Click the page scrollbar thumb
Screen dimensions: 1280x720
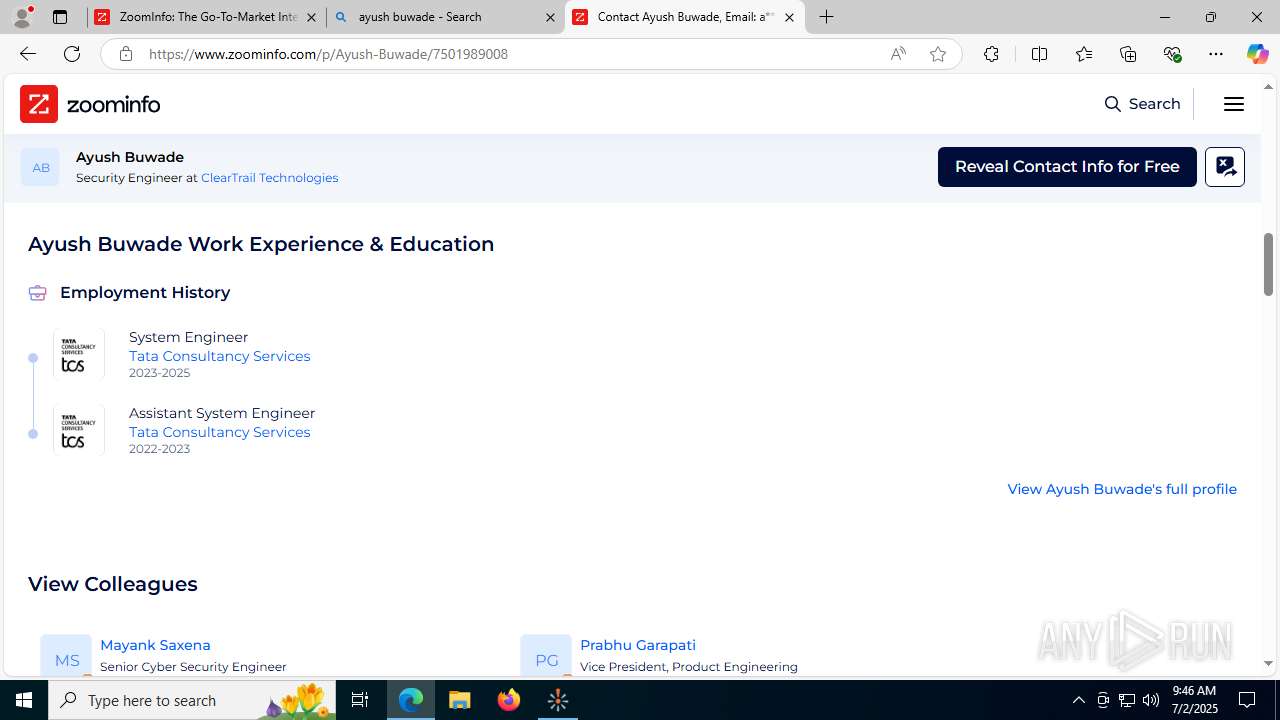pyautogui.click(x=1269, y=264)
